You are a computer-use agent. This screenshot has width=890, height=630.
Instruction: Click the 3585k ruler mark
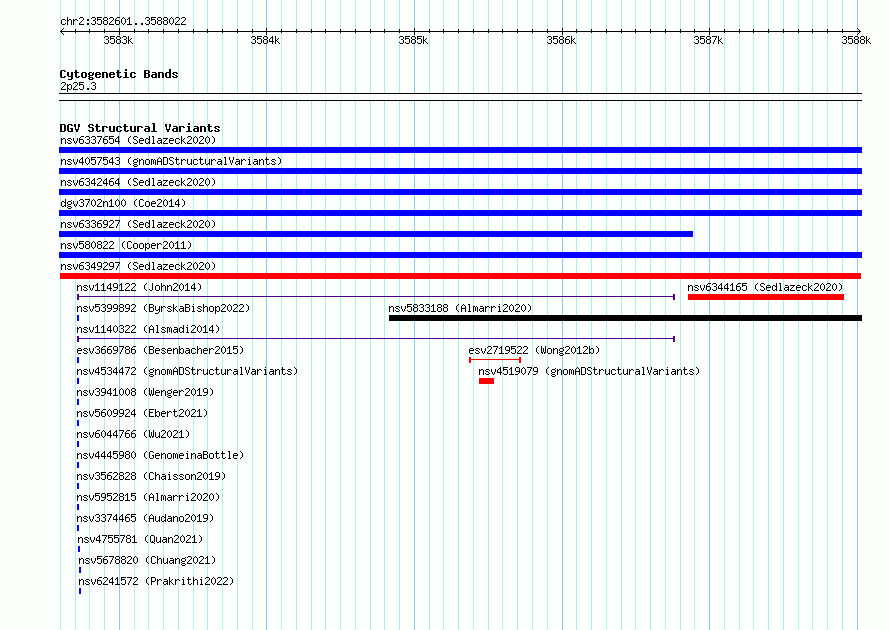click(413, 40)
